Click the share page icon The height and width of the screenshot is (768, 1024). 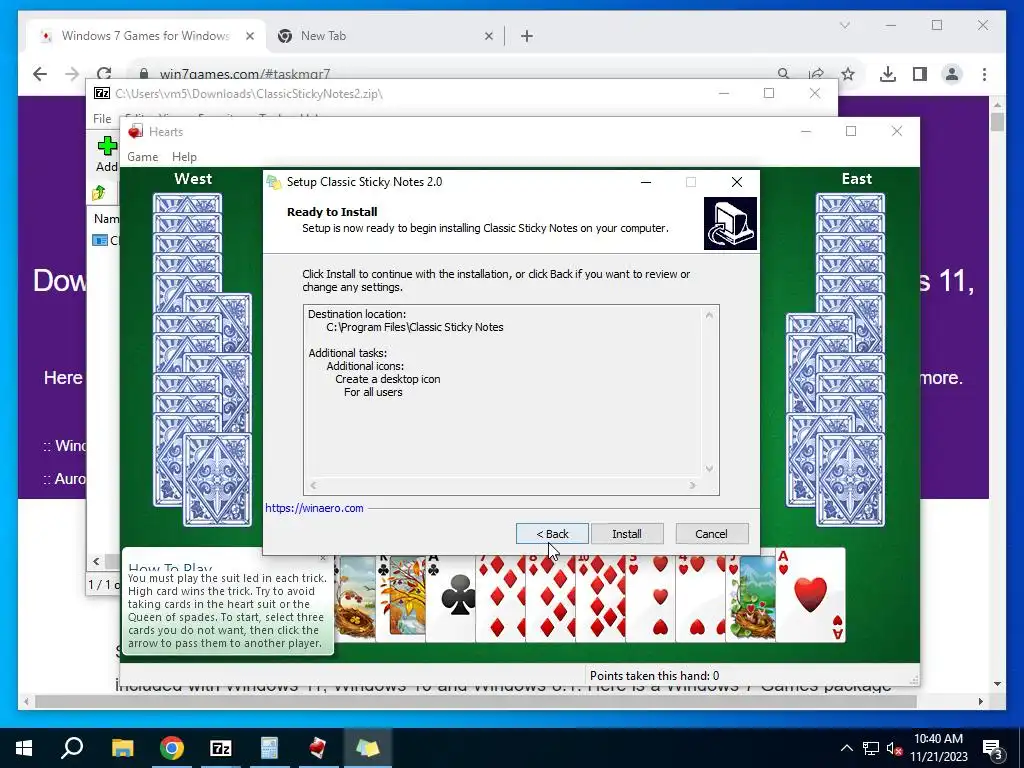pos(816,74)
